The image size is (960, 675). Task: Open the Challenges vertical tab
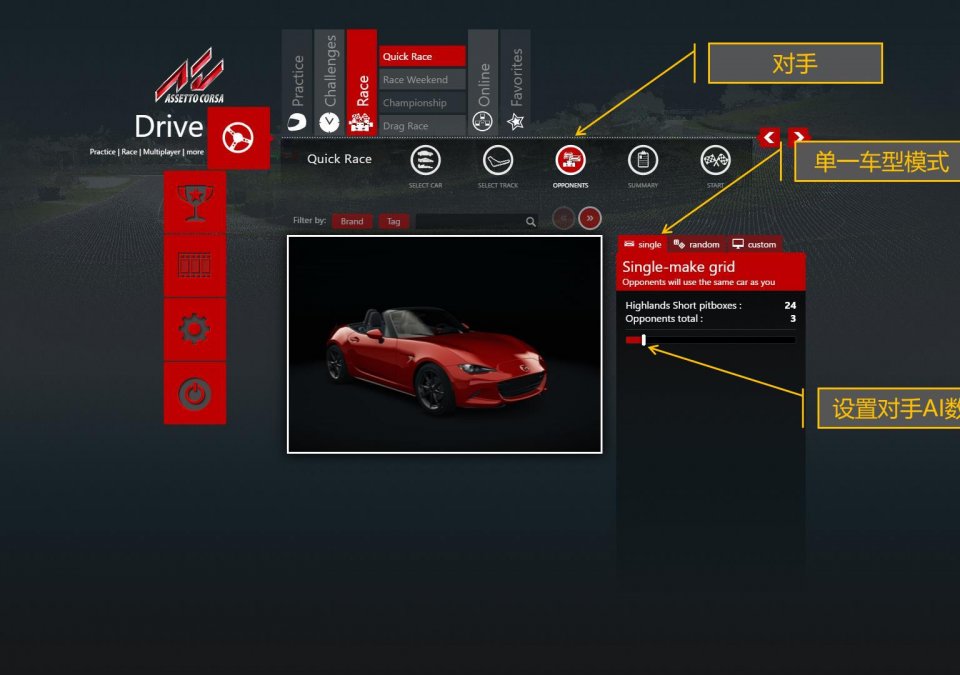click(x=329, y=81)
